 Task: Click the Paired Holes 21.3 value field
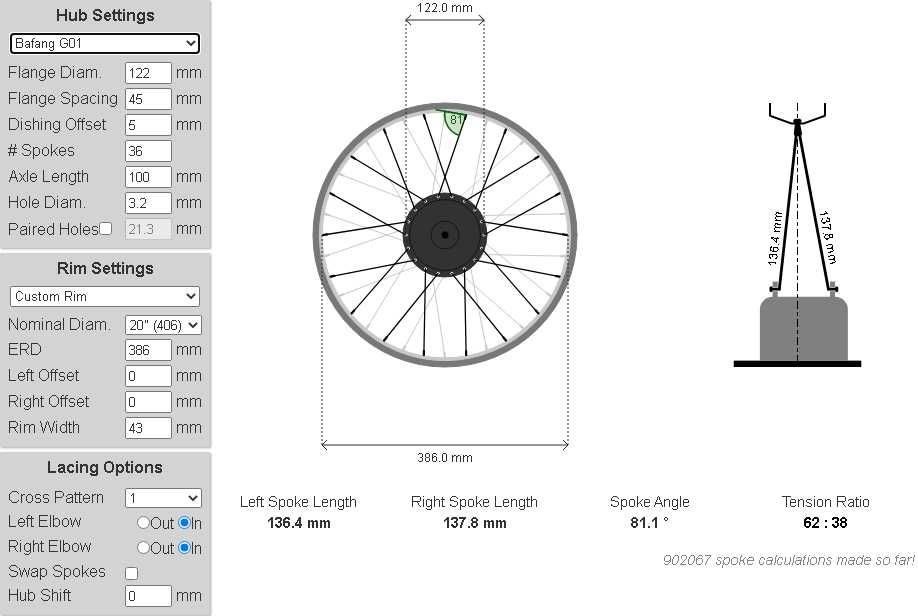pyautogui.click(x=148, y=229)
